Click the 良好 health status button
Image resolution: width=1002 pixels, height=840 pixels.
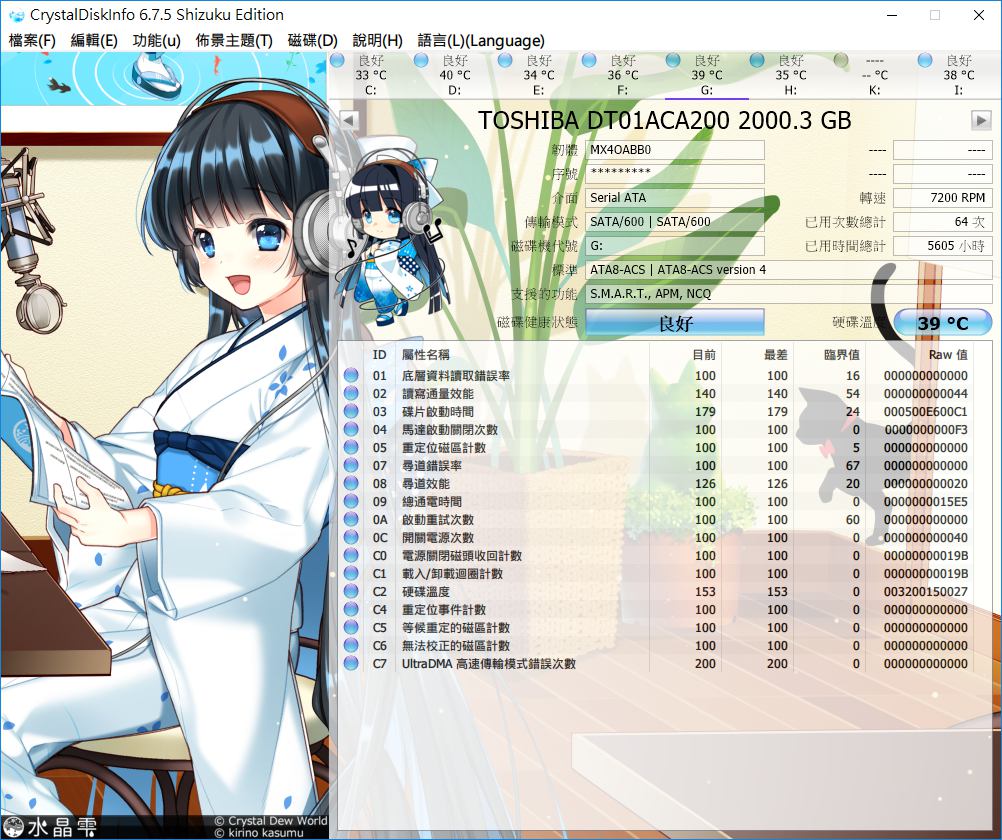click(x=675, y=323)
